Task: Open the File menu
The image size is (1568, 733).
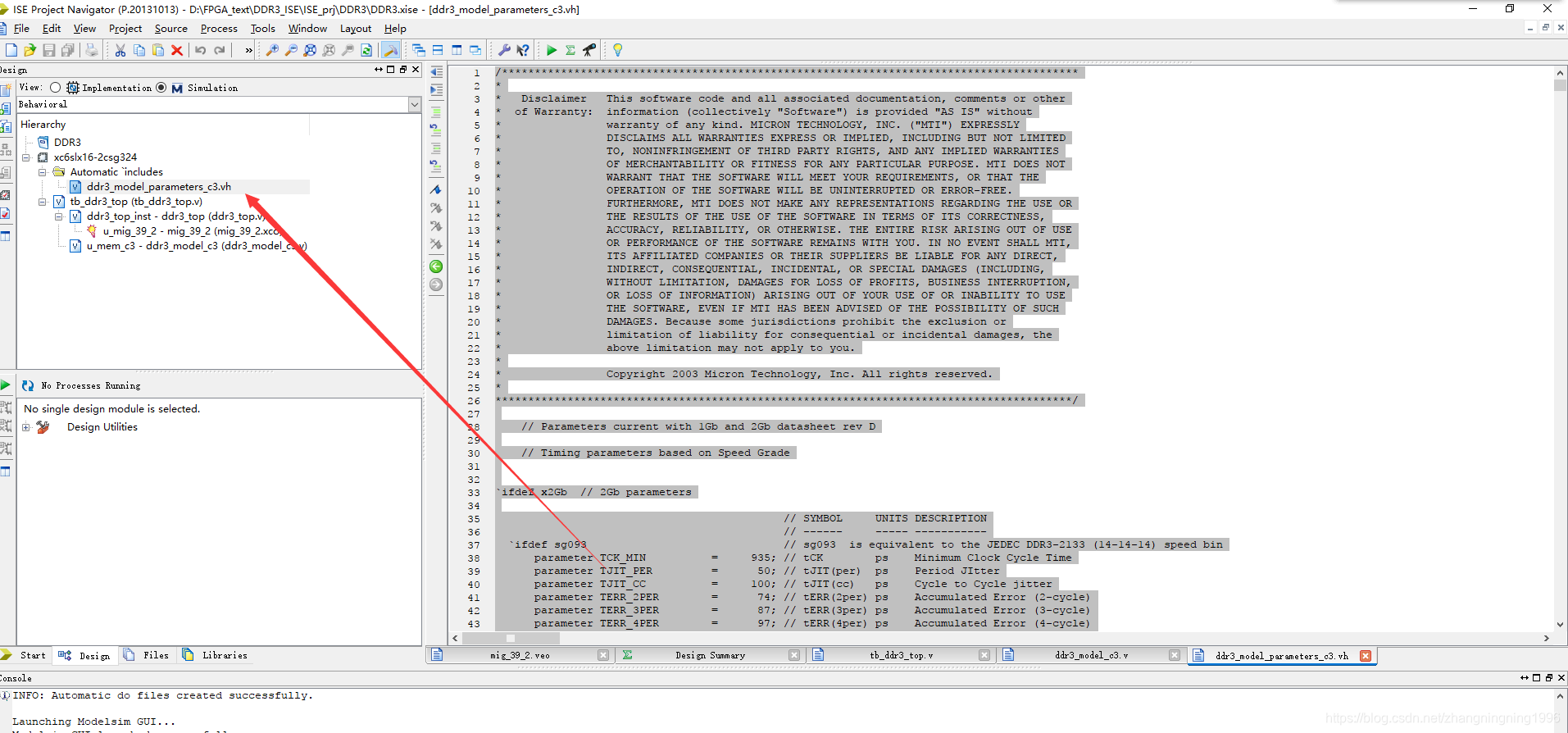Action: pos(21,29)
